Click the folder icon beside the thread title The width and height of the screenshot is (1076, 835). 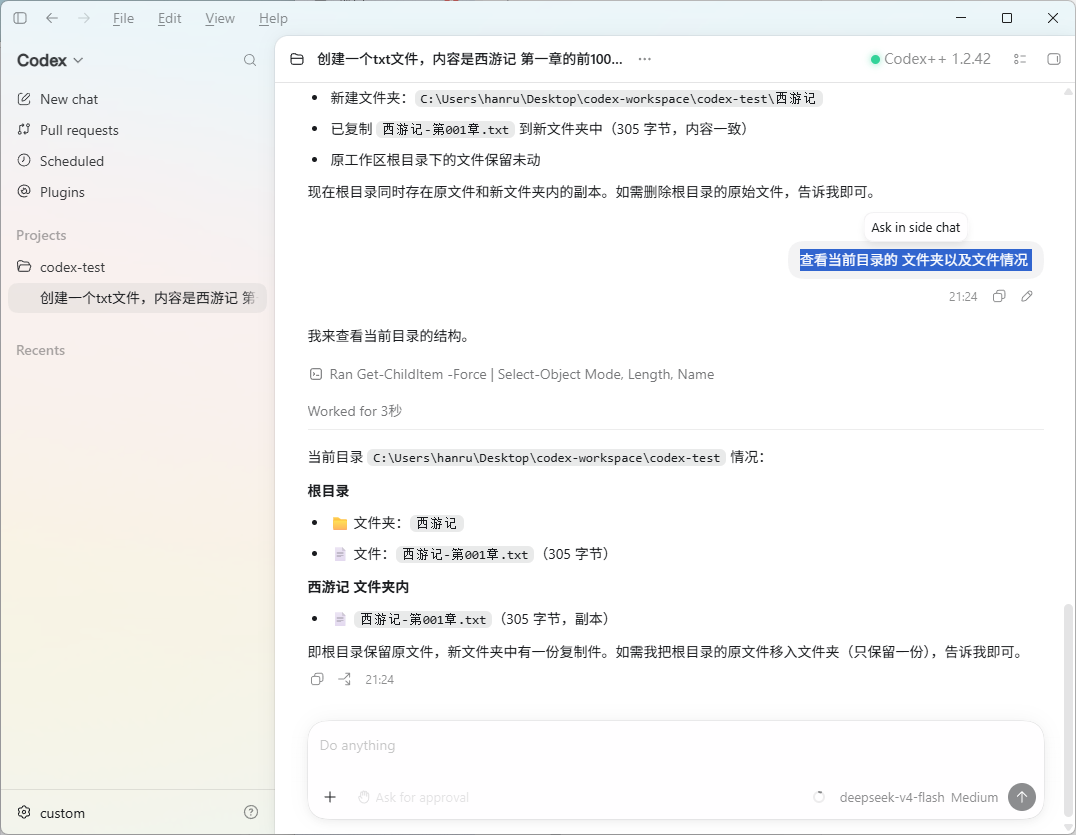297,59
